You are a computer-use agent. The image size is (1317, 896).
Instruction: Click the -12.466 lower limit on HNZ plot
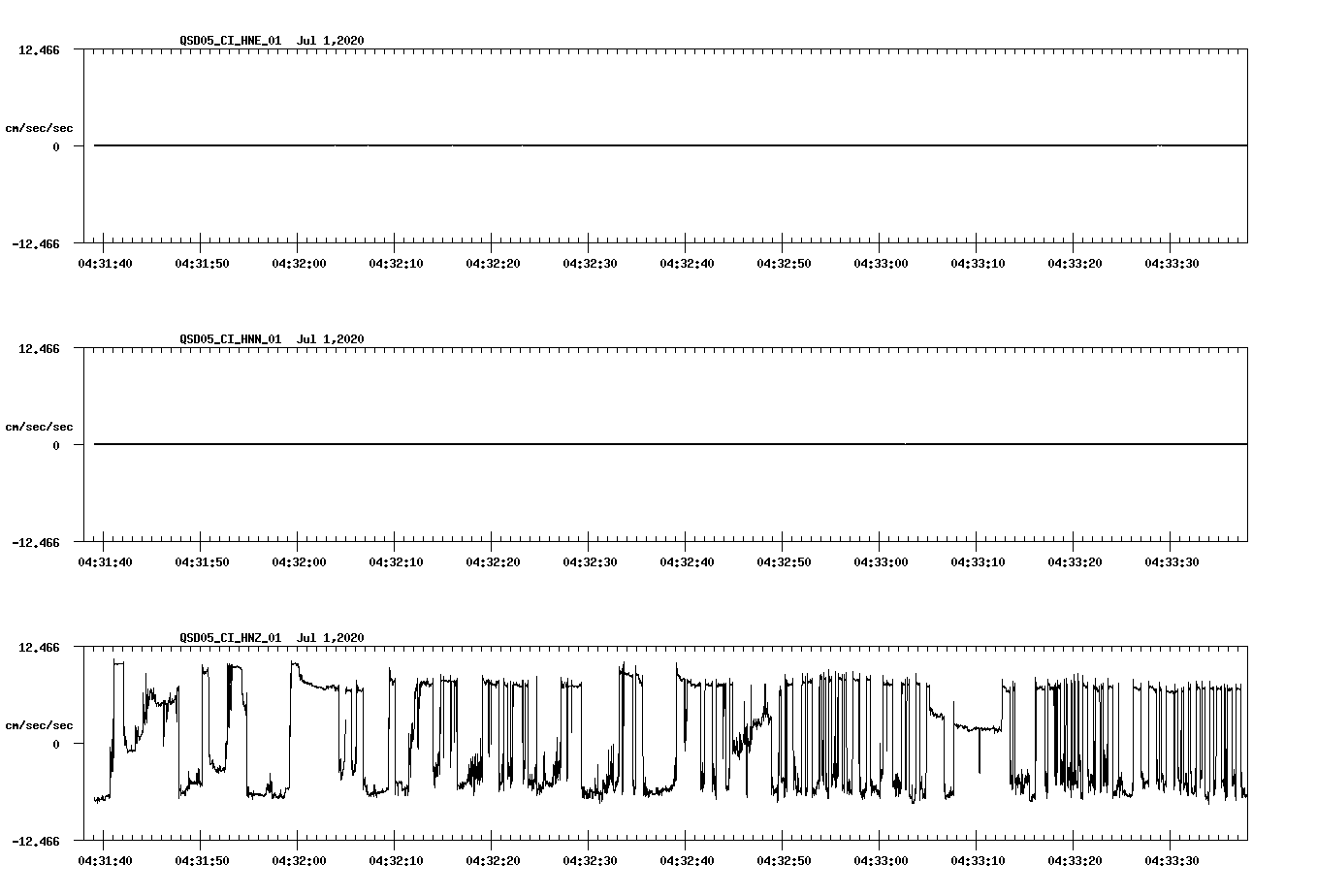35,842
